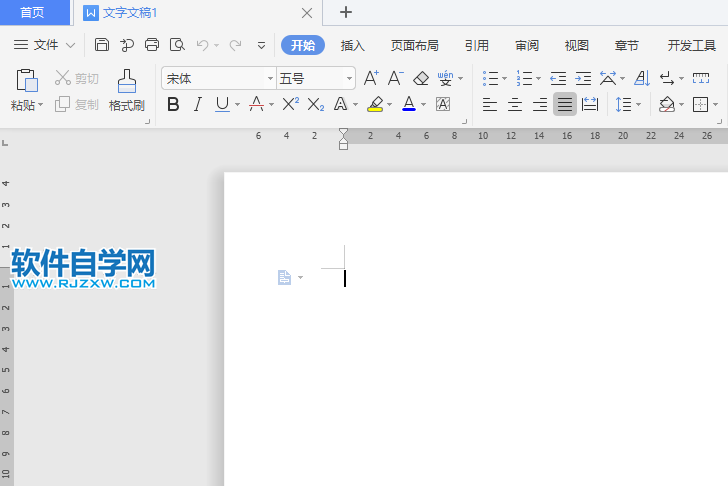Open highlight color dropdown arrow
The image size is (728, 486).
click(389, 104)
